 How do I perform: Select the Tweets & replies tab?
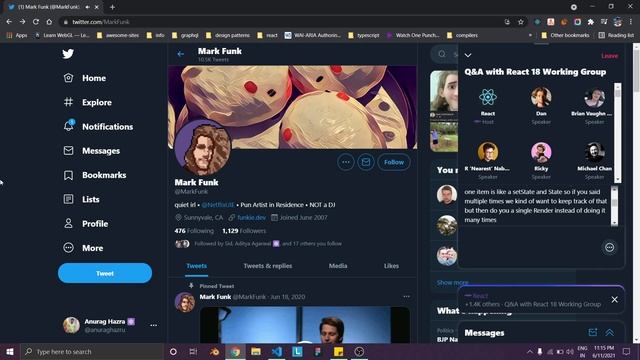268,266
